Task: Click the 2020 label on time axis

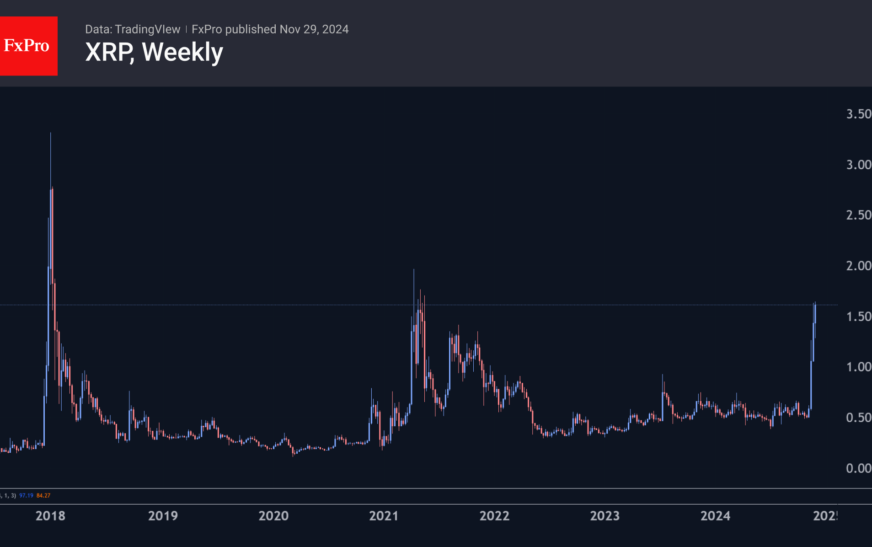Action: (x=274, y=516)
